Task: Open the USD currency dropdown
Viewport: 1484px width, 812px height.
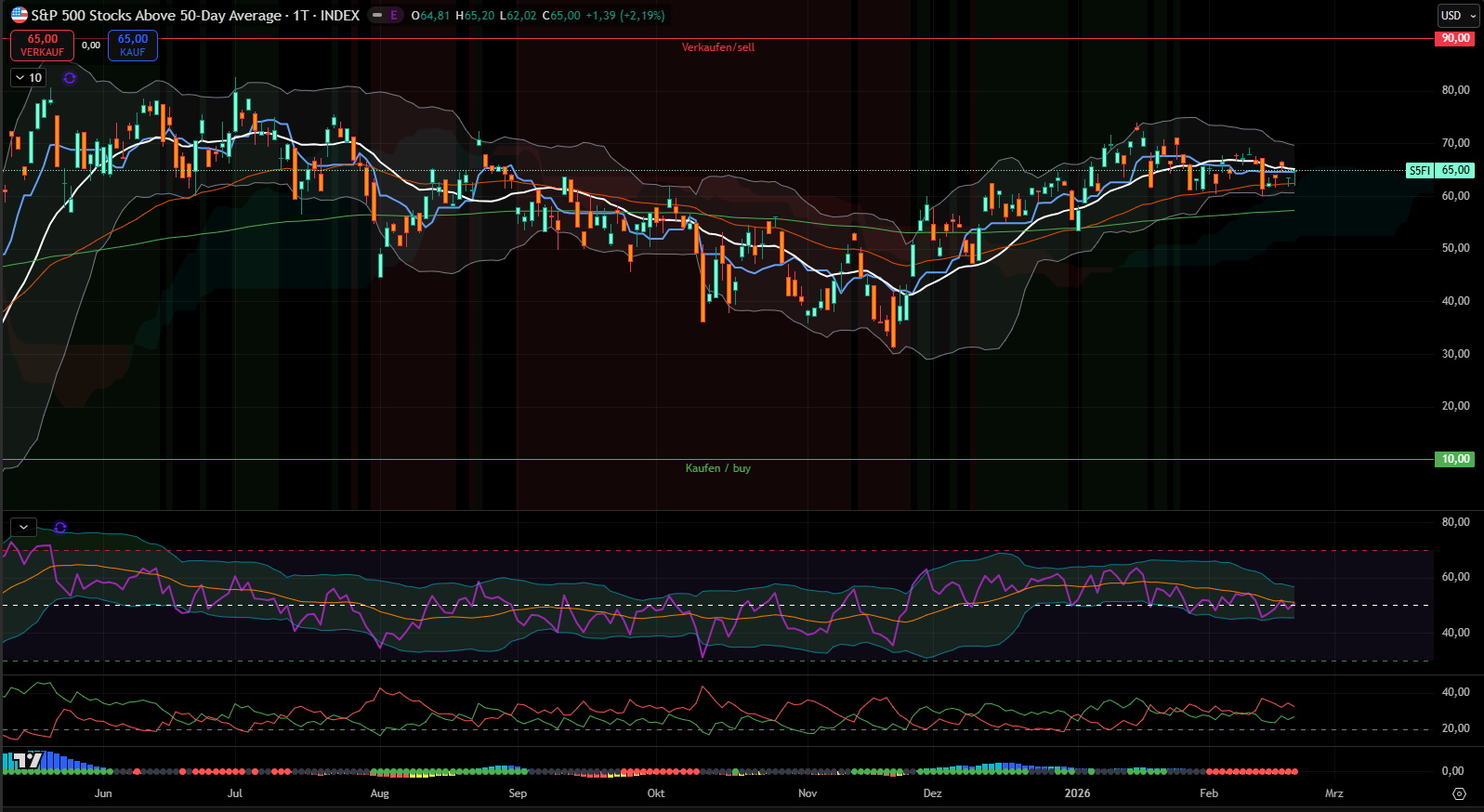Action: coord(1456,15)
